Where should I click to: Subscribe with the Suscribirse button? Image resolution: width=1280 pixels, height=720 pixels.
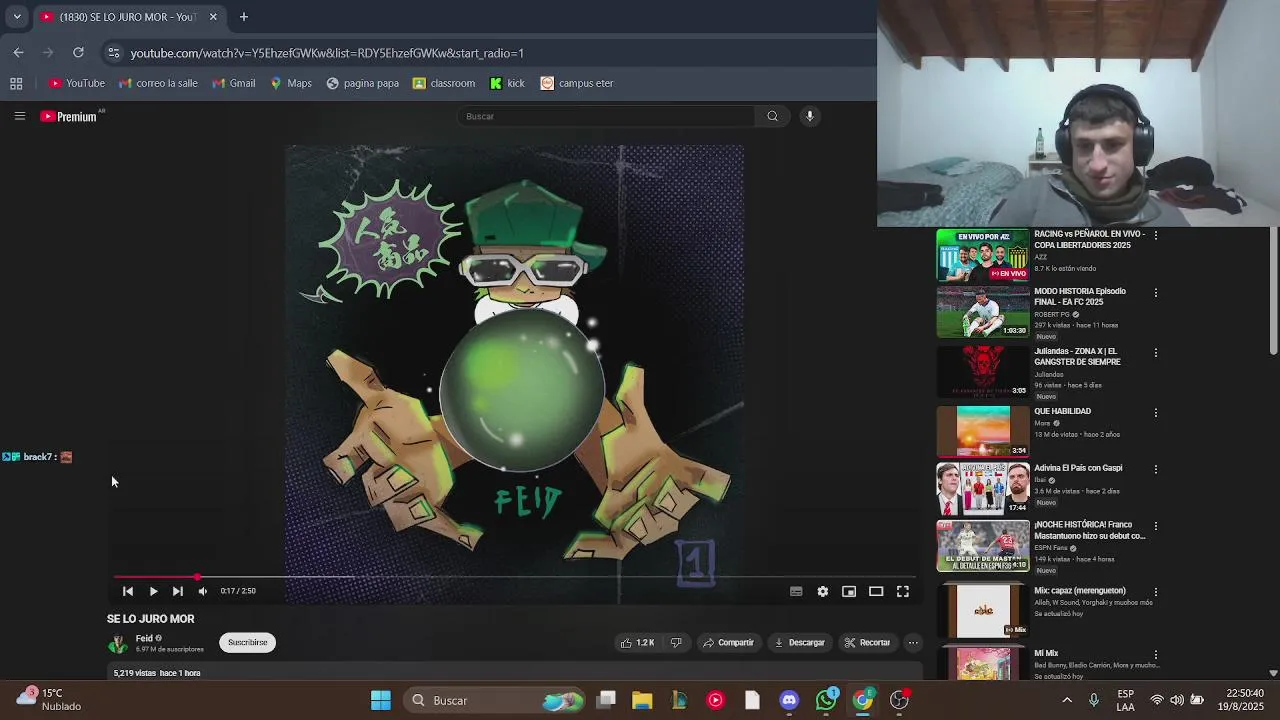[247, 643]
